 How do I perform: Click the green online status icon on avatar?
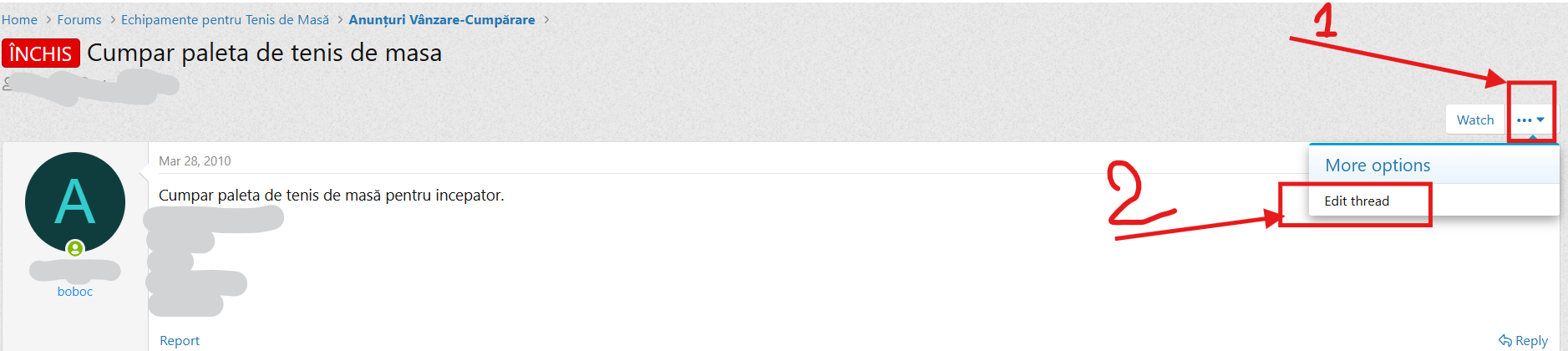pos(75,248)
